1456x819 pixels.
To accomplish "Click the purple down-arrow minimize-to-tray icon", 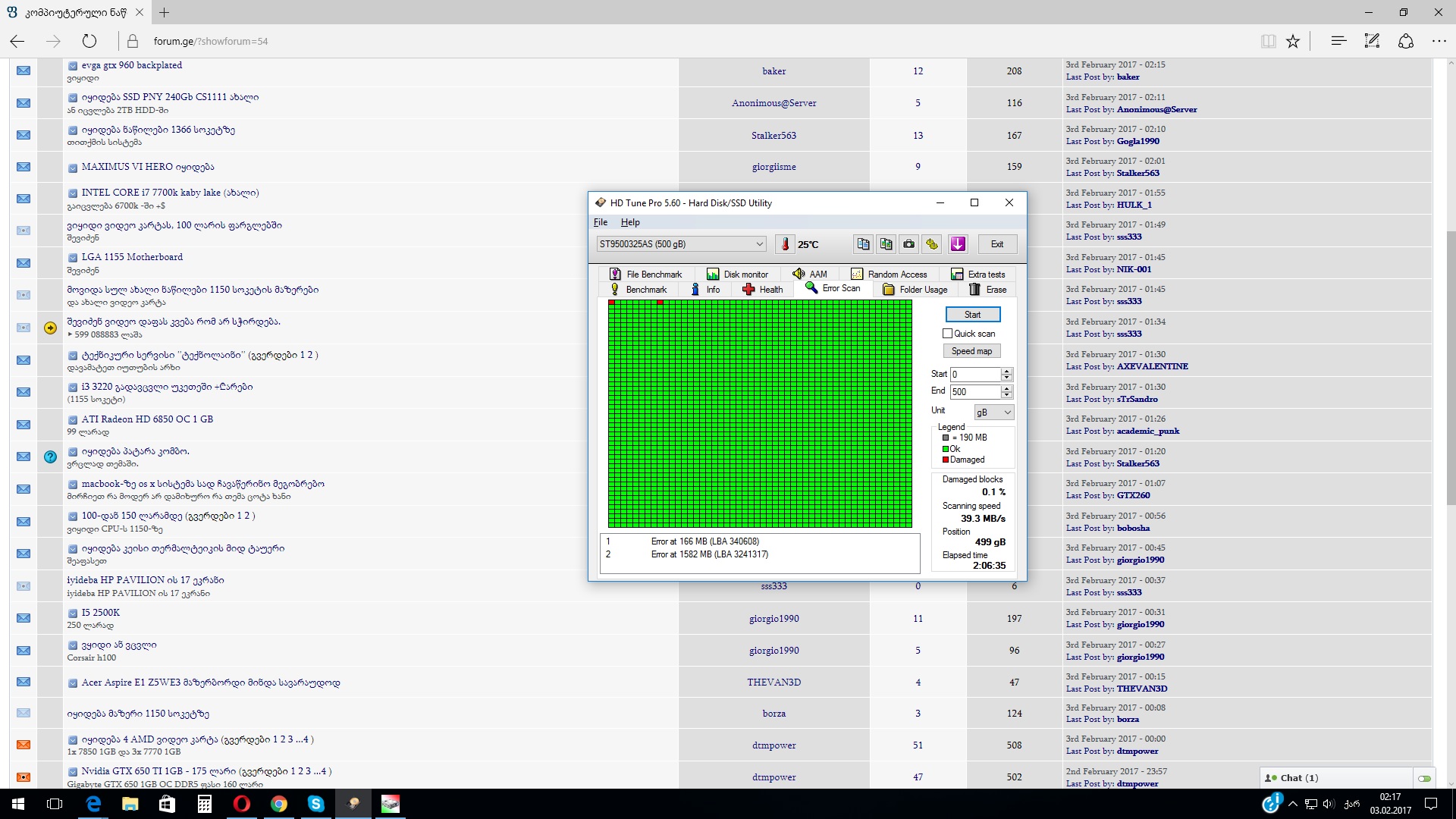I will click(x=958, y=244).
